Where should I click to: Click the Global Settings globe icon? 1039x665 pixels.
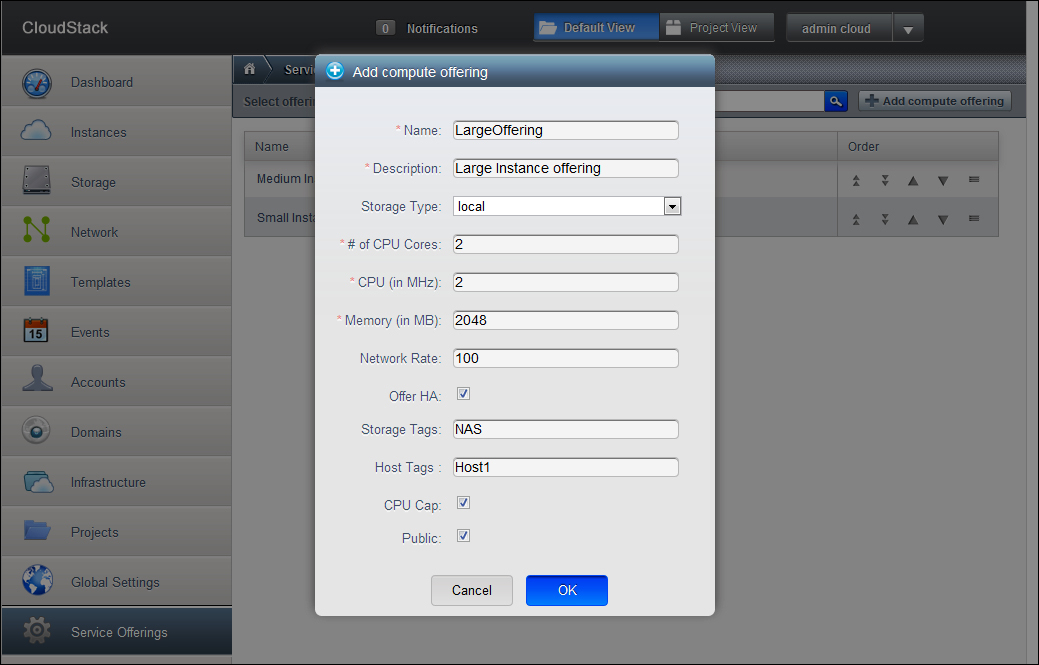click(36, 582)
